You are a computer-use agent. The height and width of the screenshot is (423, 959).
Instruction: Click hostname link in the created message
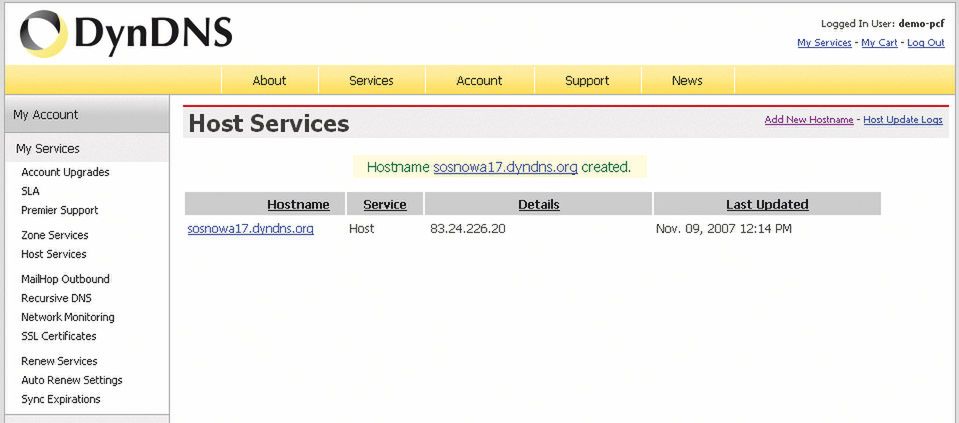(505, 167)
